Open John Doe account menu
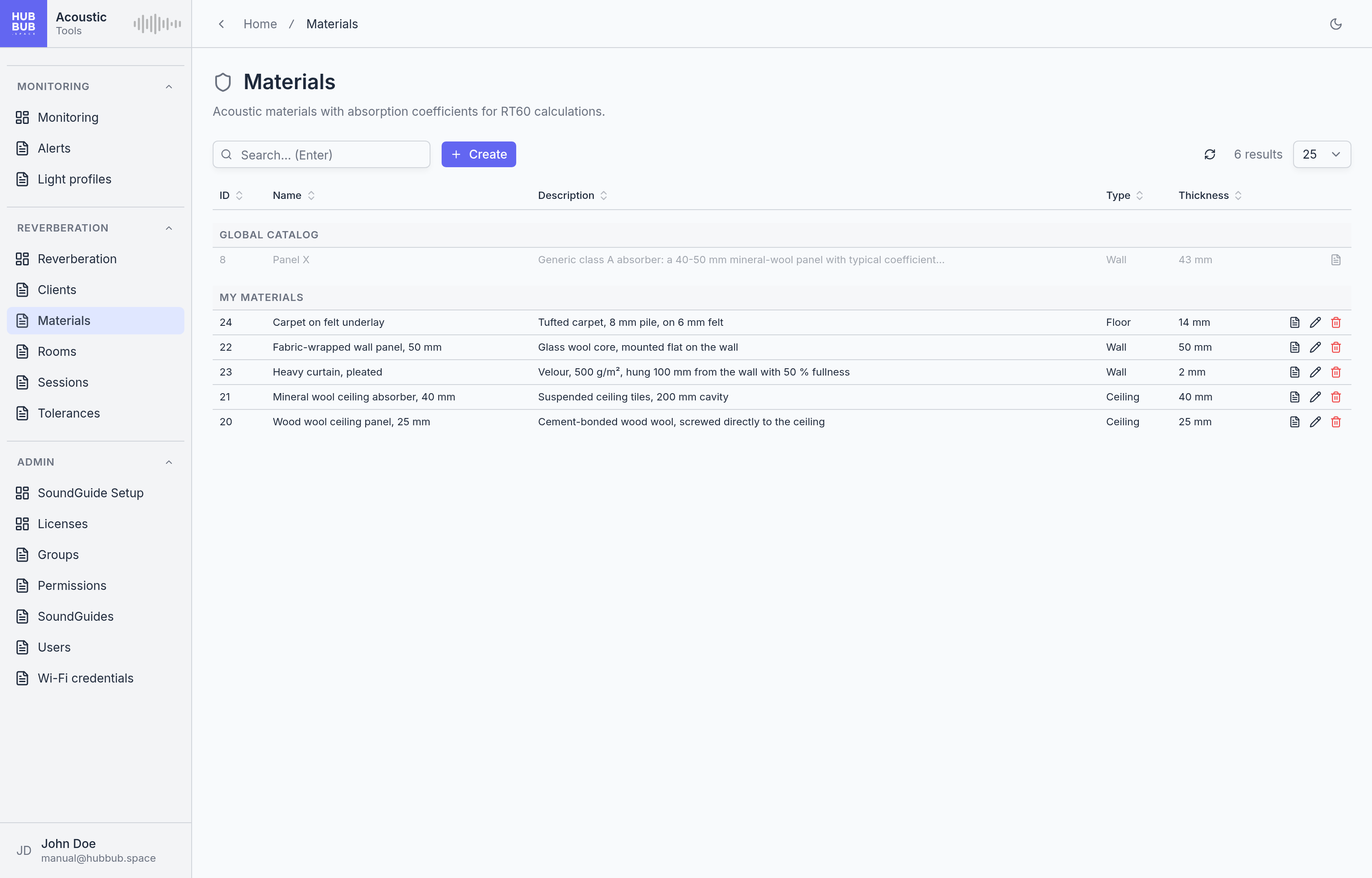Viewport: 1372px width, 878px height. click(96, 851)
